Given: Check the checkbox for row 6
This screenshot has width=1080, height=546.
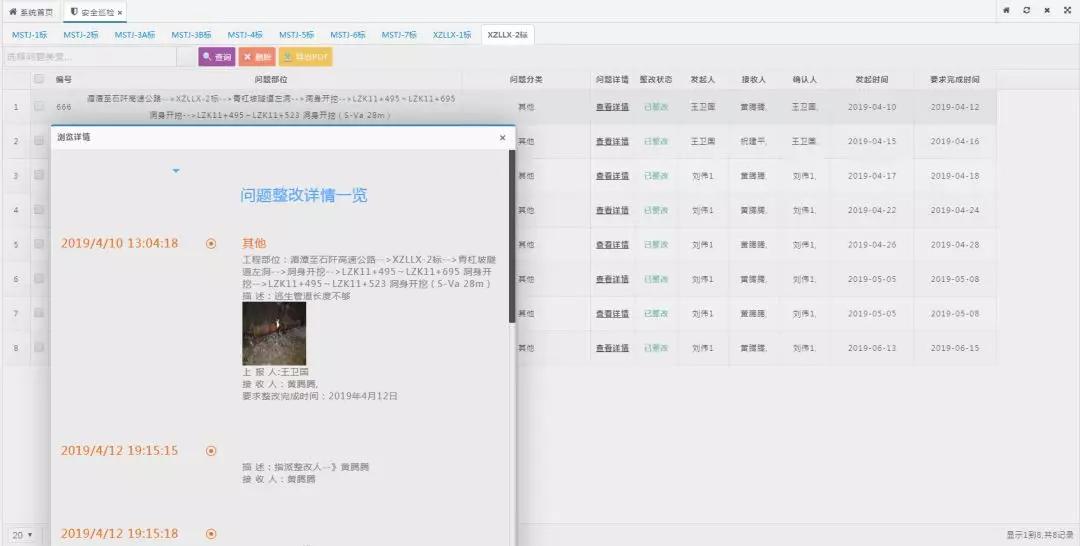Looking at the screenshot, I should pyautogui.click(x=39, y=278).
